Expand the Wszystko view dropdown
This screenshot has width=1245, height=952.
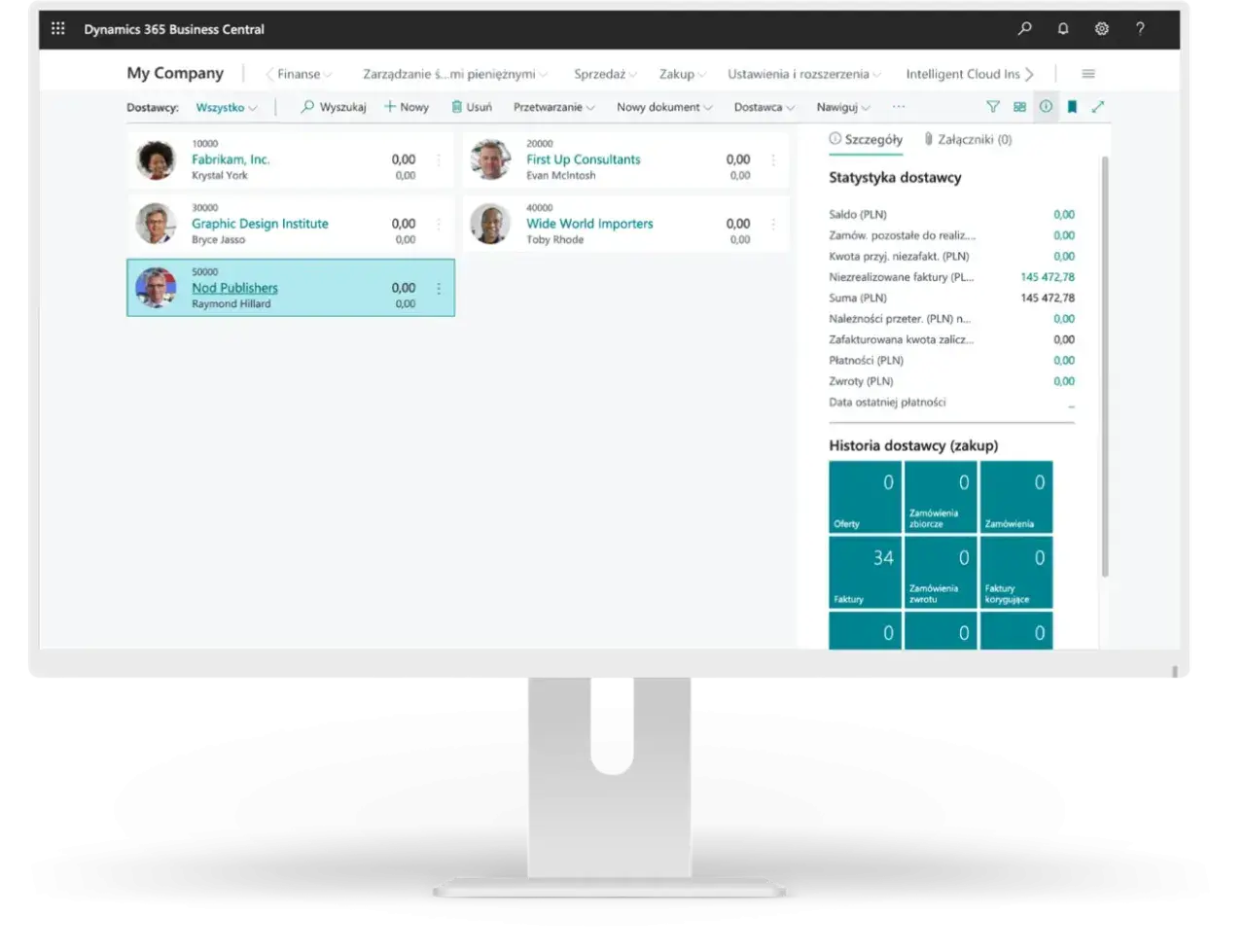226,107
